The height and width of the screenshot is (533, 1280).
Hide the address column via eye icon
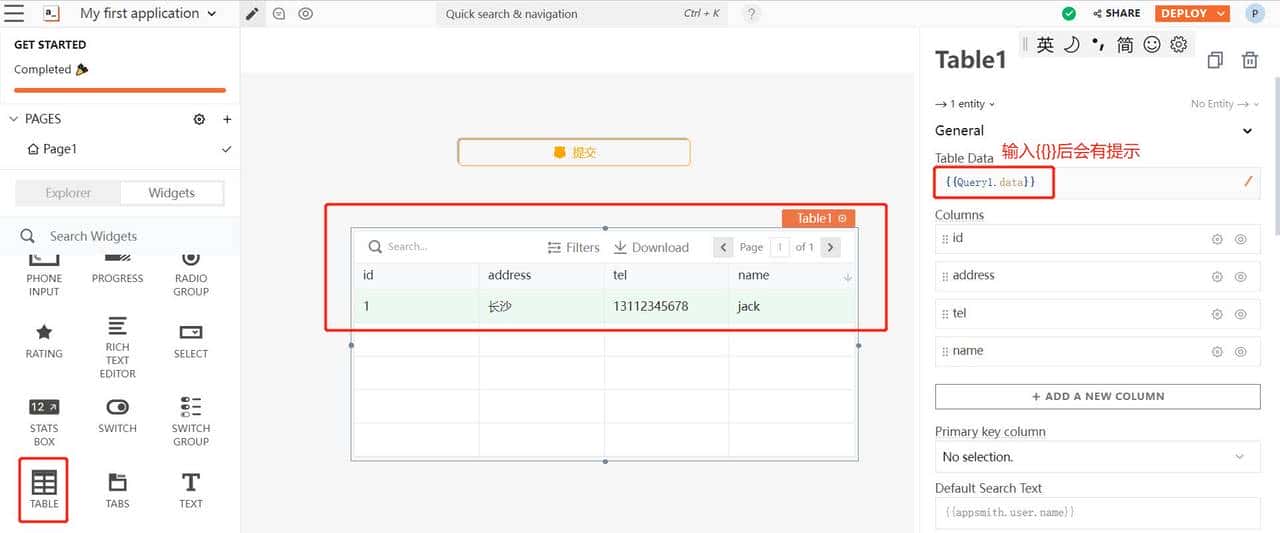click(x=1240, y=277)
